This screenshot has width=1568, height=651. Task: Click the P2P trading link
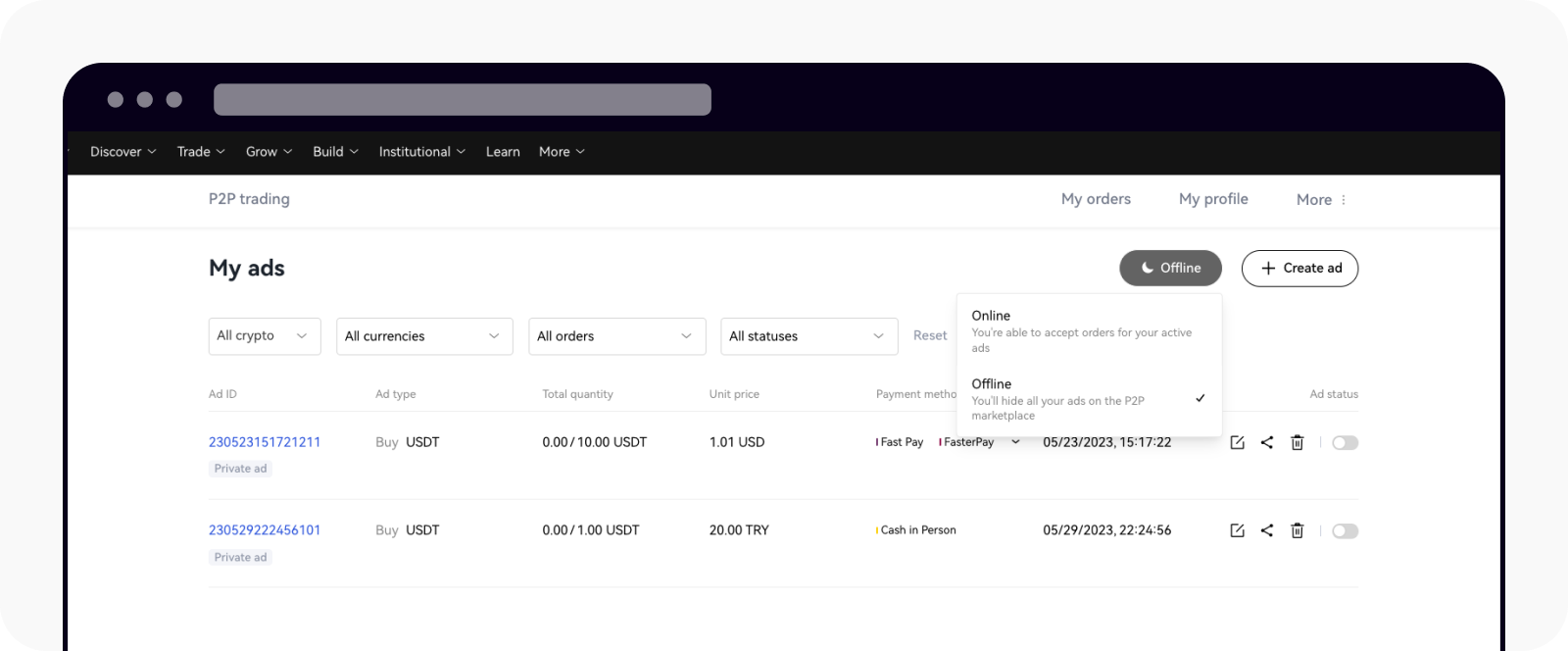tap(249, 199)
